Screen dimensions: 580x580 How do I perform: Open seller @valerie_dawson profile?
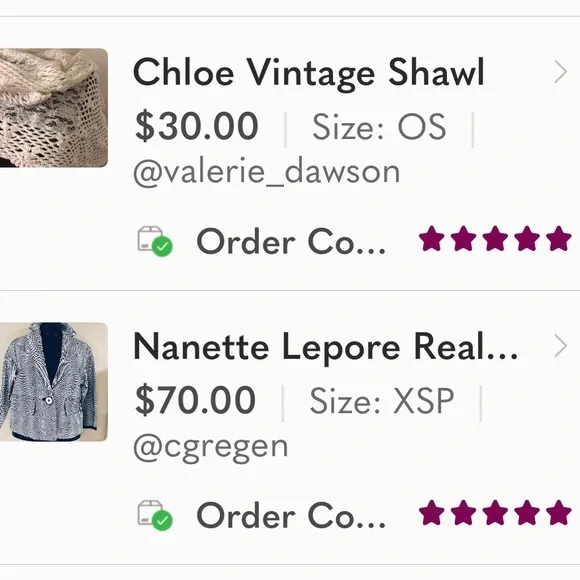tap(267, 172)
